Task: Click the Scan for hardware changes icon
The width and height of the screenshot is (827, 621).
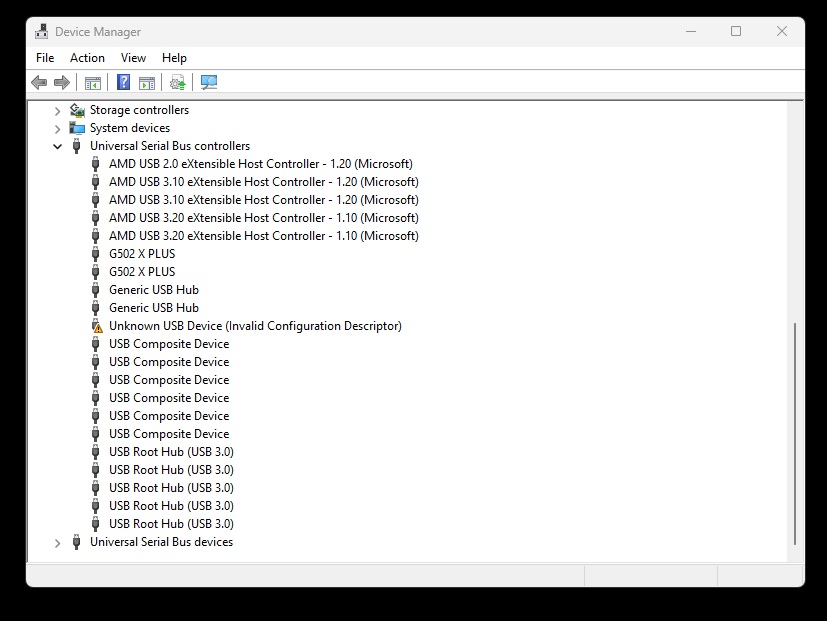Action: (x=209, y=82)
